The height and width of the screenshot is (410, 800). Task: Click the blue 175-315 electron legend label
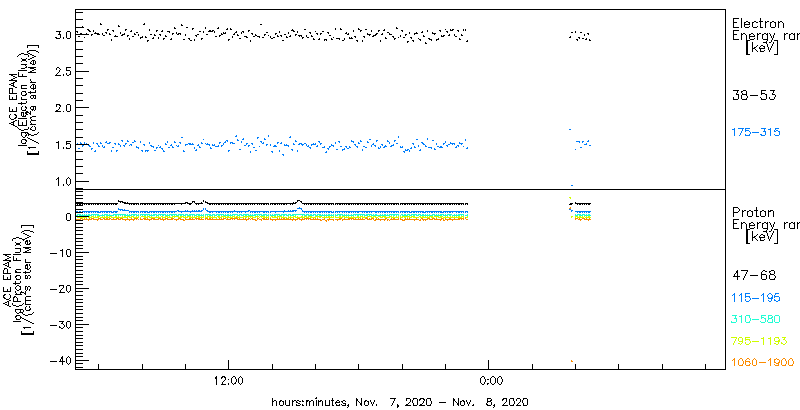tap(756, 133)
